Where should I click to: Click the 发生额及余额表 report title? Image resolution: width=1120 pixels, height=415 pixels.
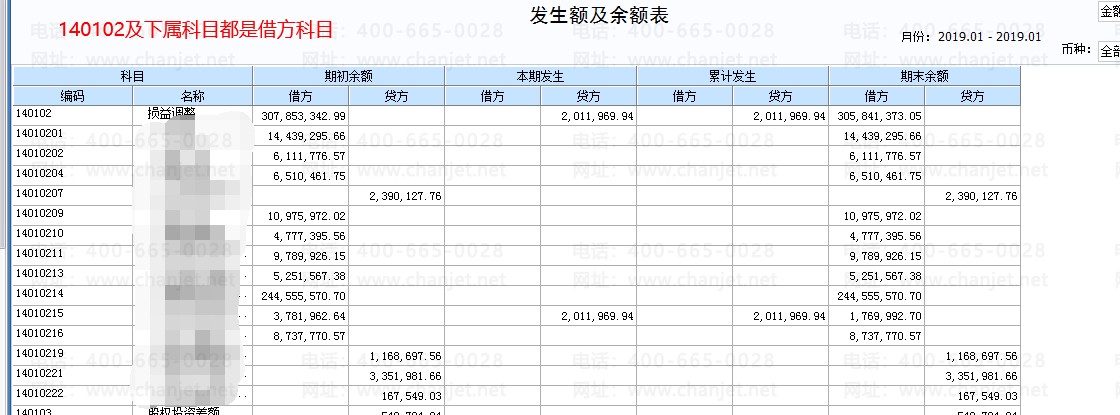(599, 15)
